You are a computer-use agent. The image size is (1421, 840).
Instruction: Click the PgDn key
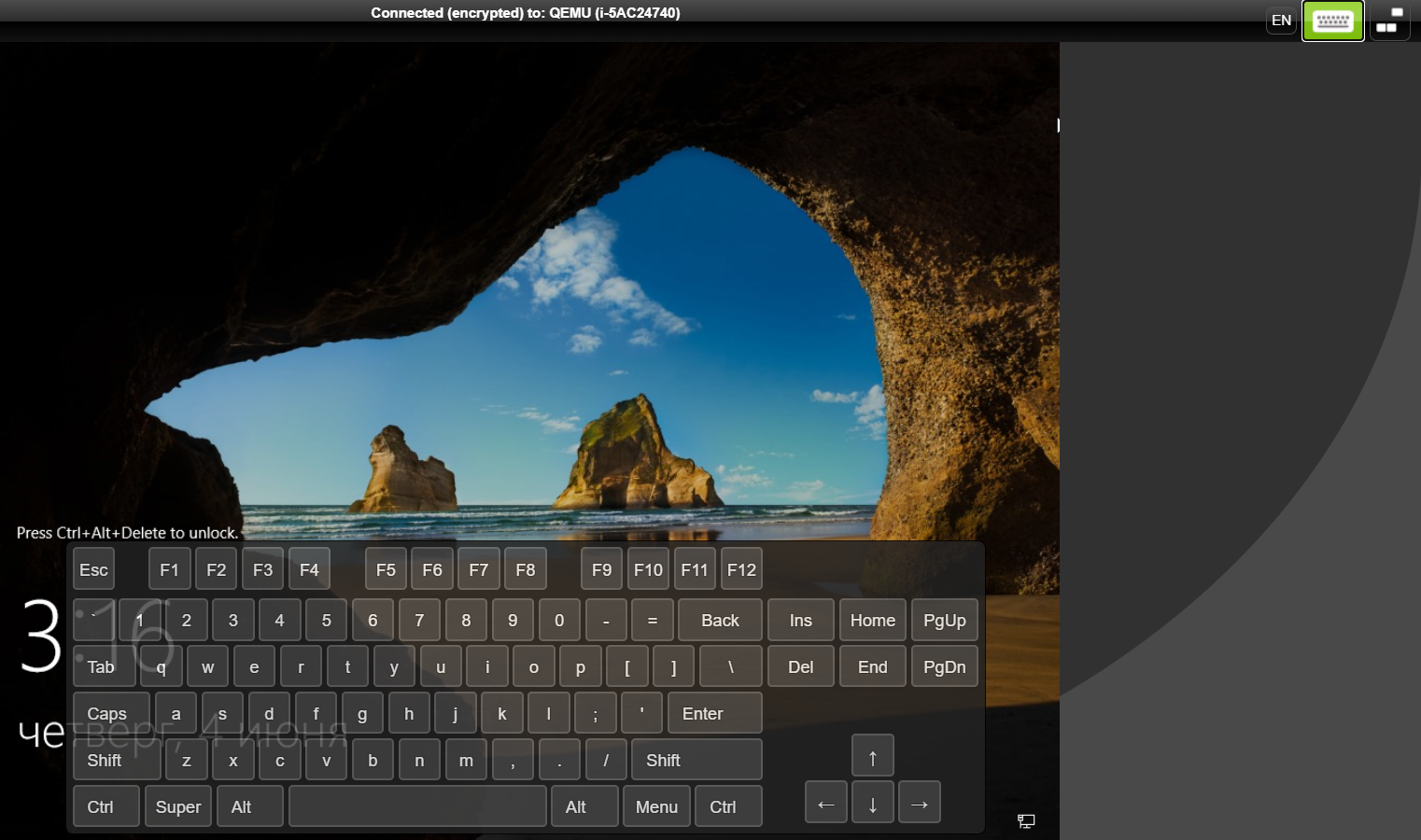[x=944, y=666]
